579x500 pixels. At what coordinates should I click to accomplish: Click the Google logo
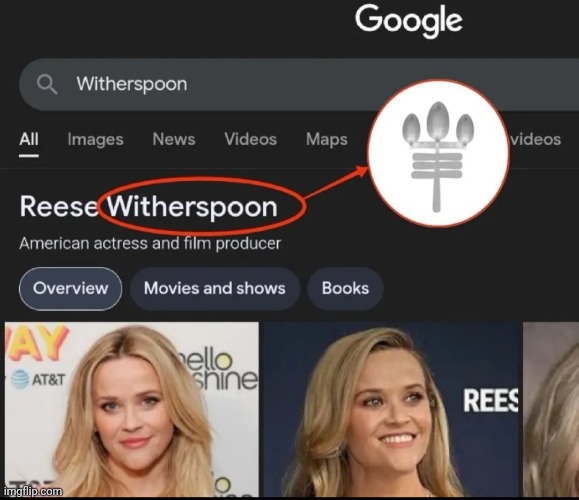(x=409, y=21)
